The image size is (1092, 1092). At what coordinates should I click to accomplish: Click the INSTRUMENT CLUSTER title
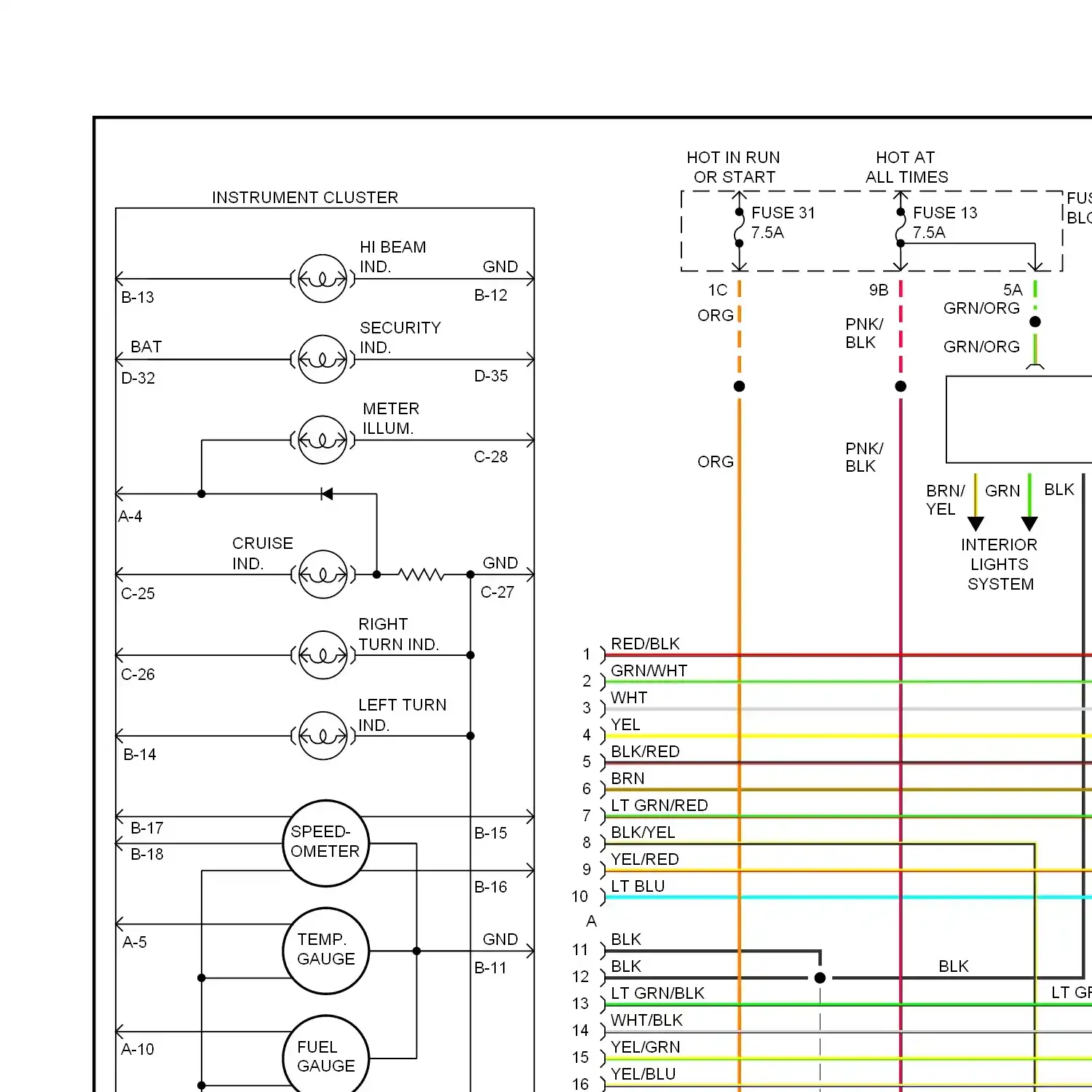click(305, 197)
